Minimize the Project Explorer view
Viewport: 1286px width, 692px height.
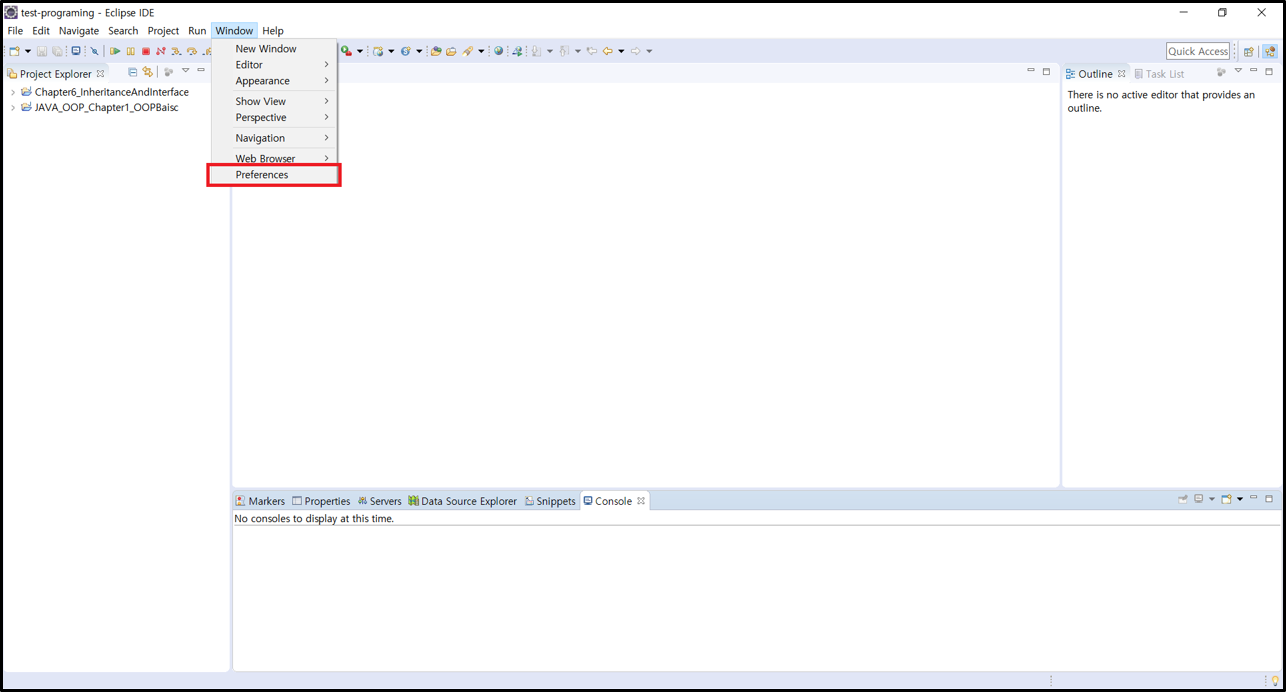pos(201,70)
